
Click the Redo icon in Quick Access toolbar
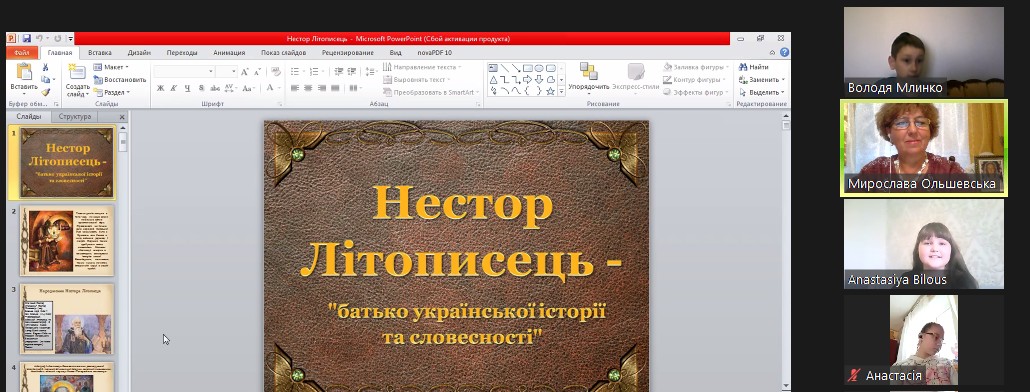58,39
